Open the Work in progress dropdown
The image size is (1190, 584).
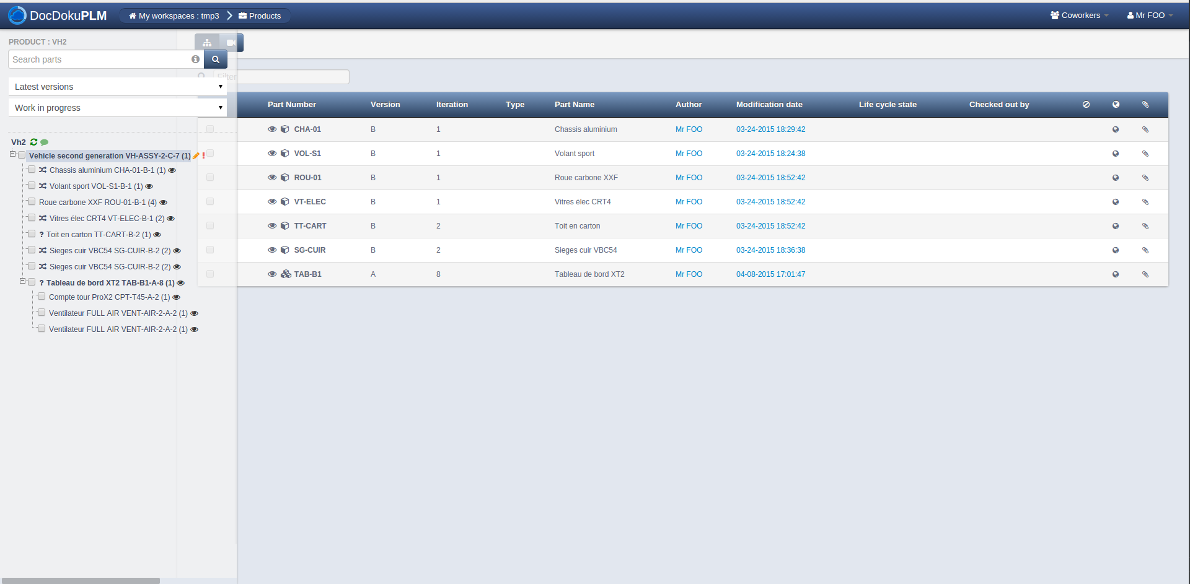tap(118, 108)
